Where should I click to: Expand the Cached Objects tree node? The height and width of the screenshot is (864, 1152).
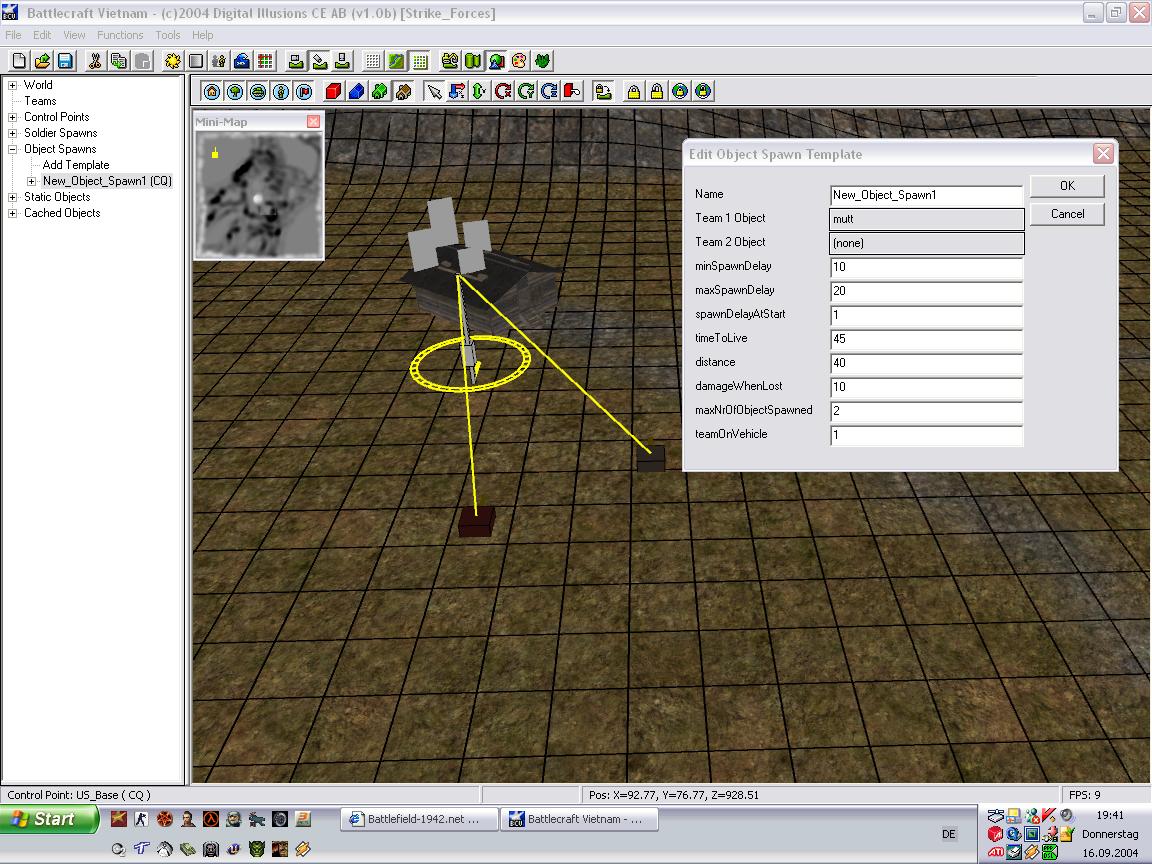click(12, 213)
